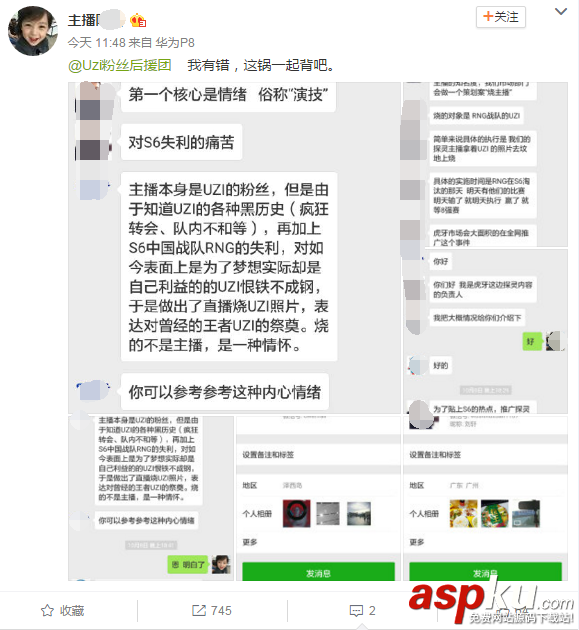The image size is (579, 630).
Task: Click the aspku.com watermark logo
Action: [x=491, y=602]
